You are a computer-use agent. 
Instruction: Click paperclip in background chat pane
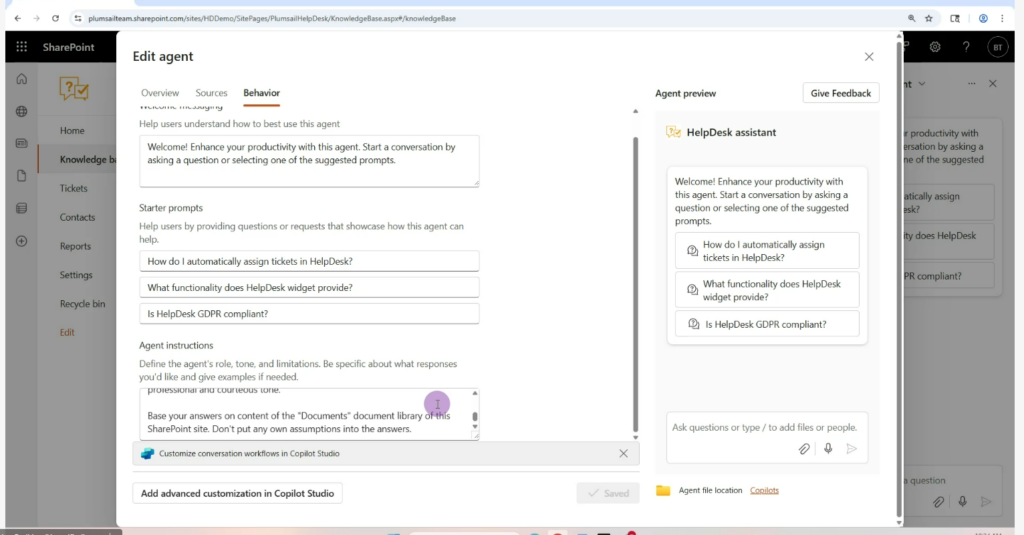938,502
